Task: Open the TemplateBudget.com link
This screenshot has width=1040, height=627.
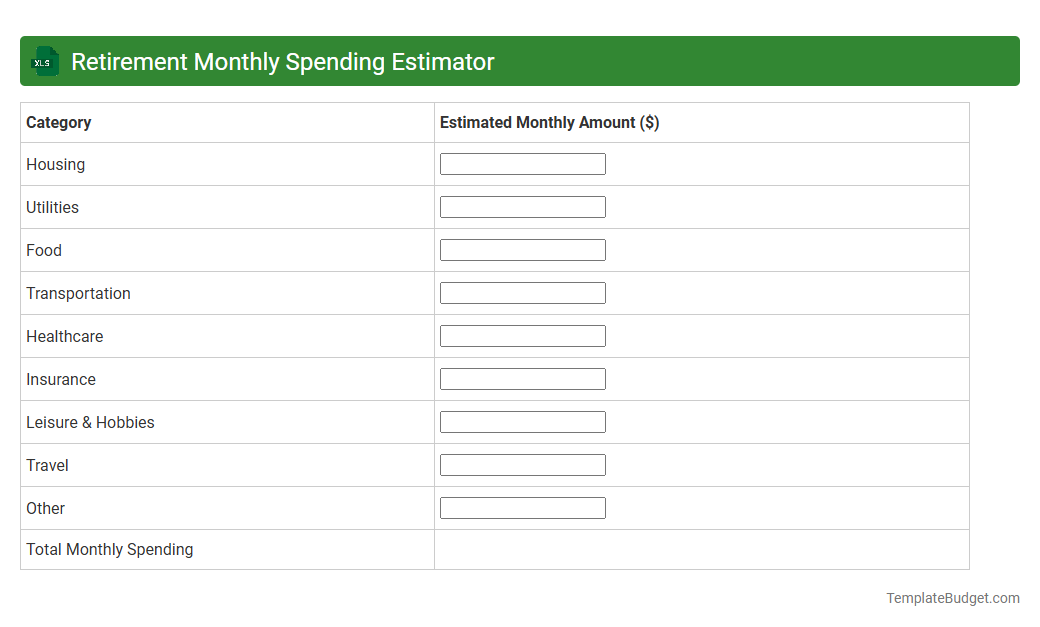Action: [952, 597]
